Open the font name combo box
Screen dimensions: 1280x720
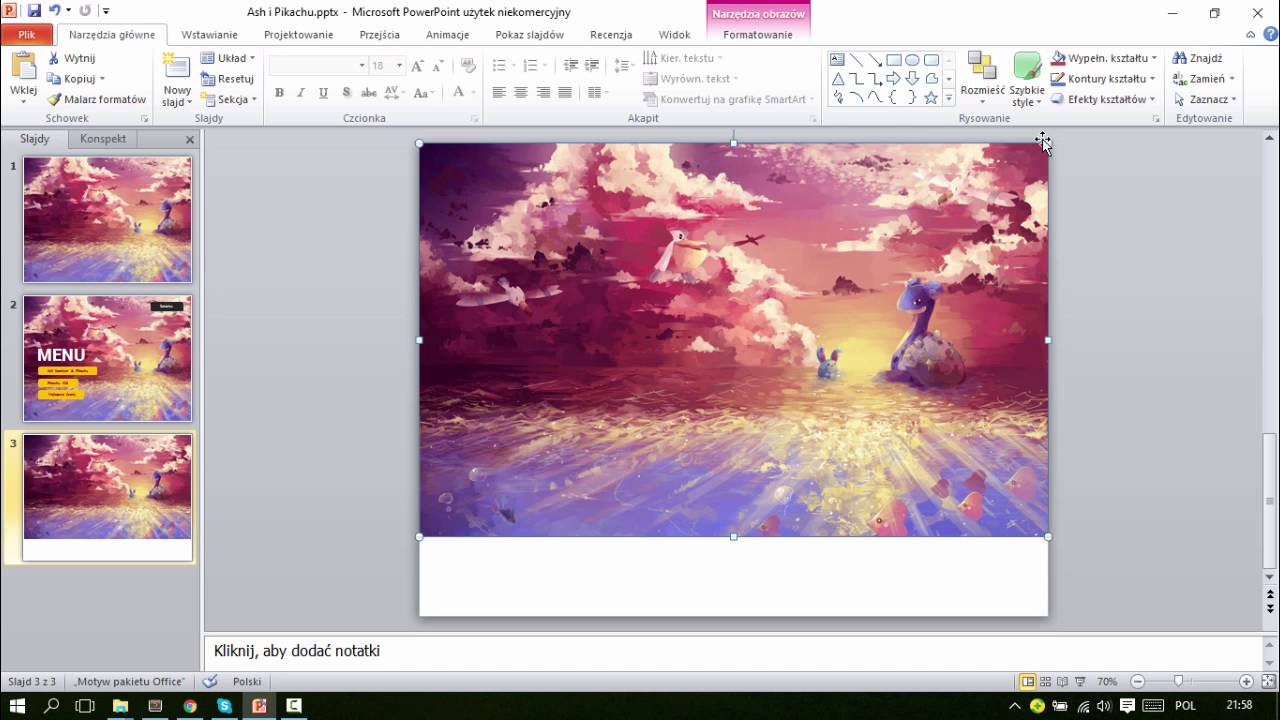[x=318, y=65]
